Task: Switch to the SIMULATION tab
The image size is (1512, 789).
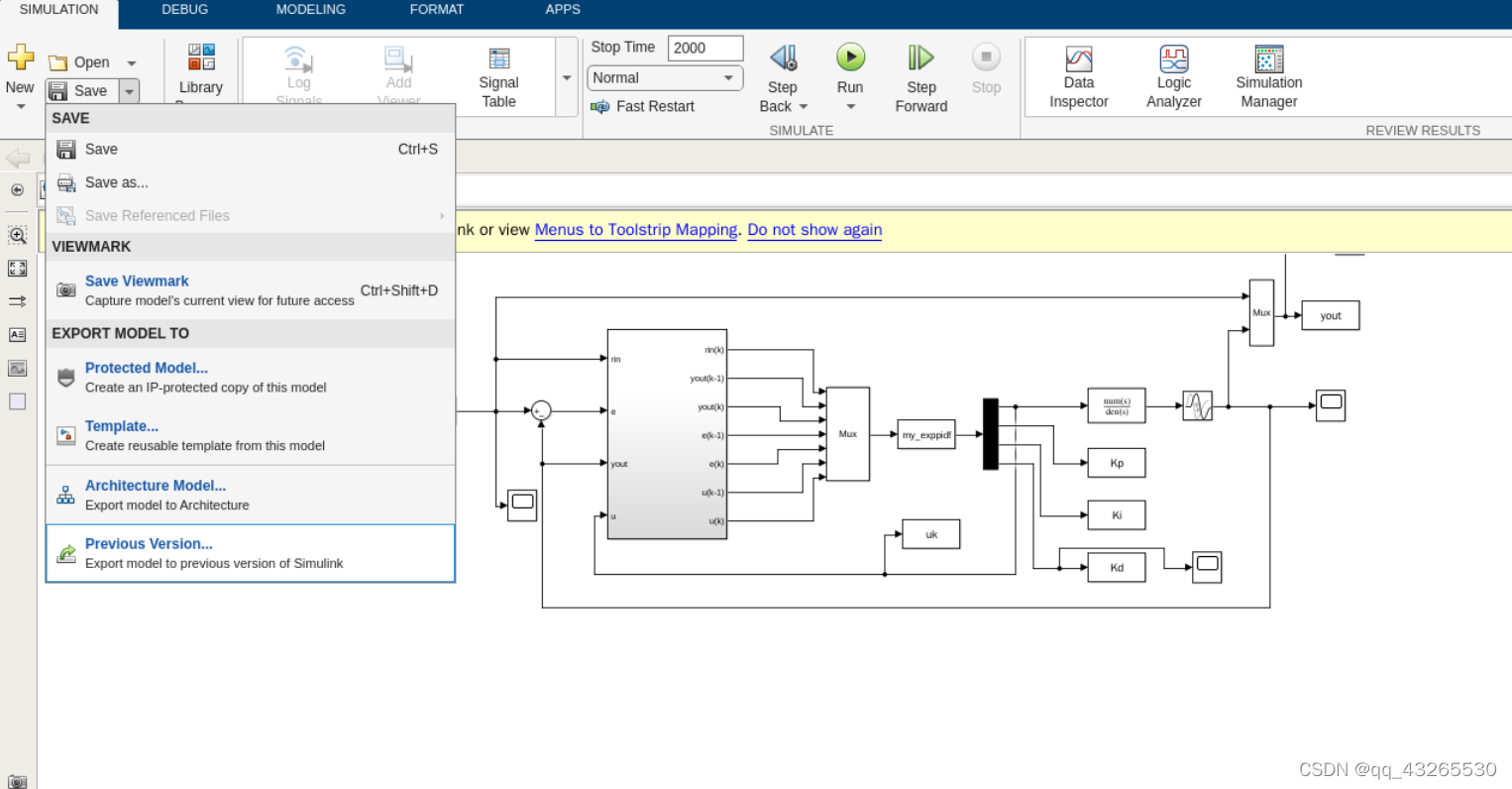Action: pyautogui.click(x=59, y=10)
